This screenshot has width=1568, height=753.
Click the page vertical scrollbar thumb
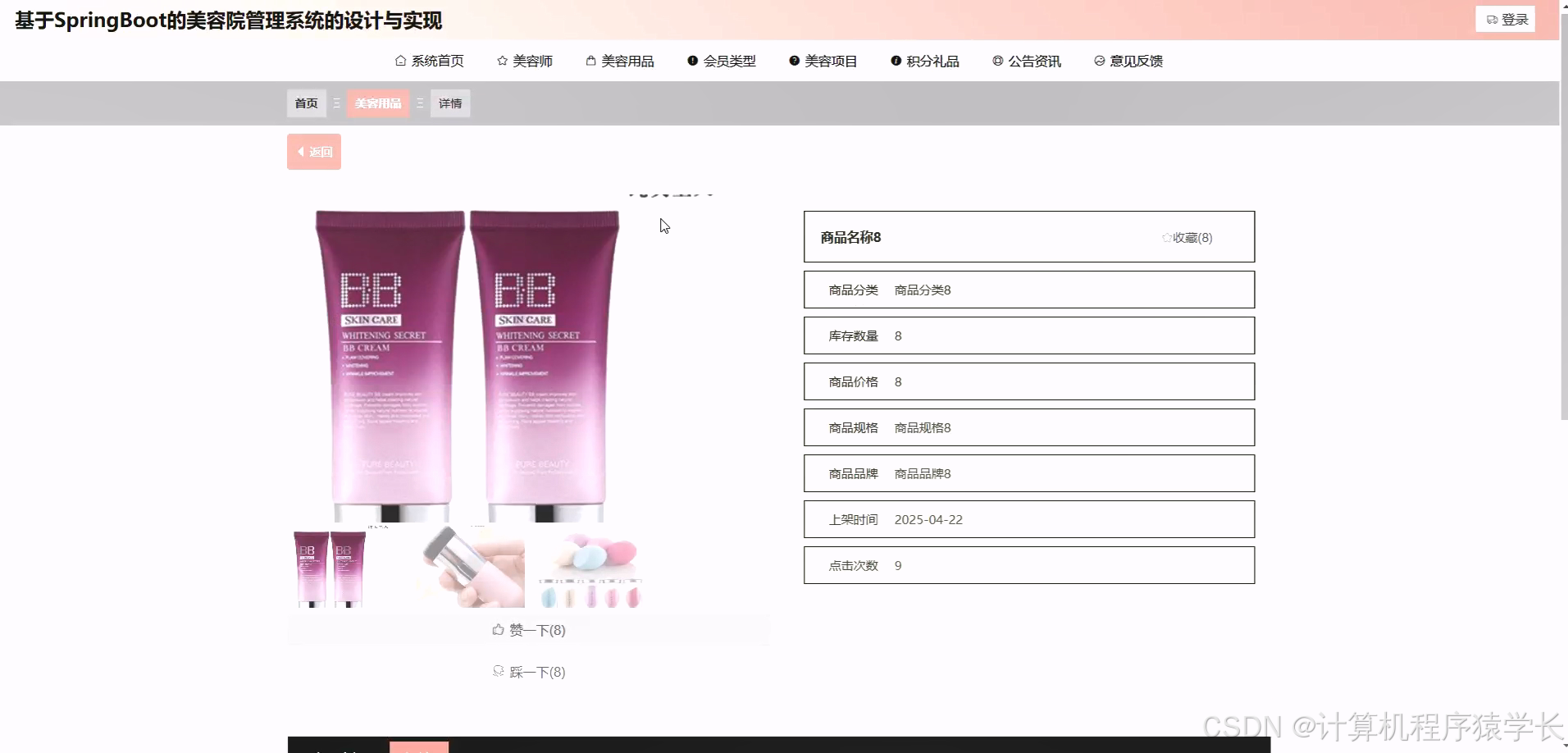coord(1563,217)
